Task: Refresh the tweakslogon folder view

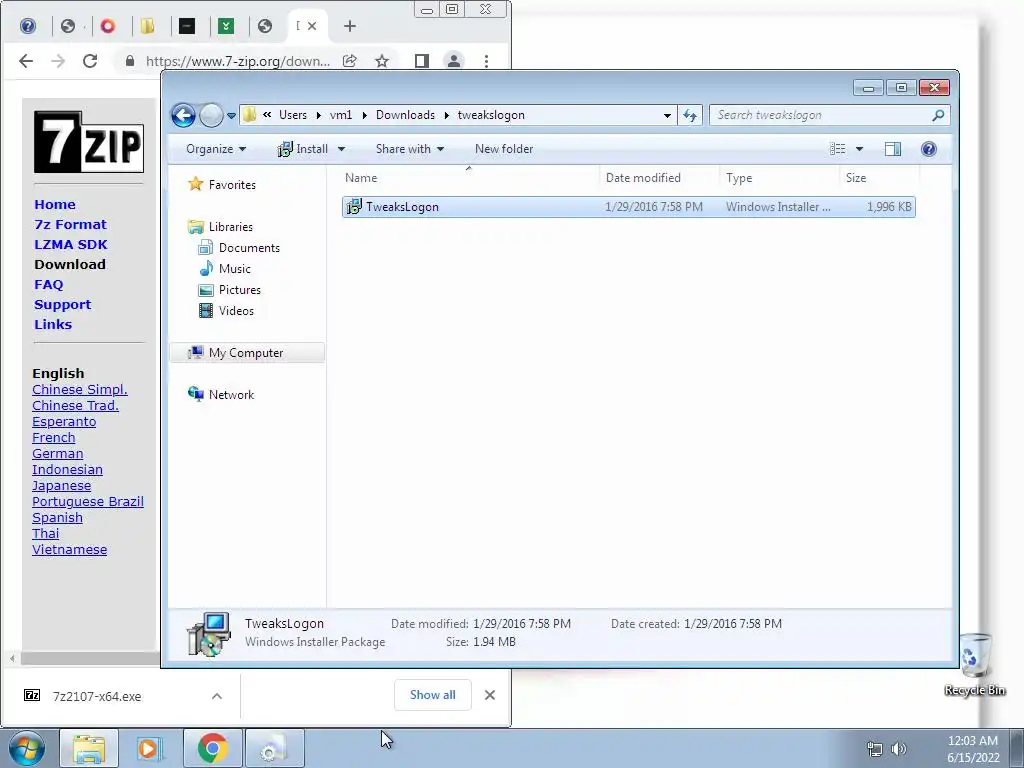Action: tap(690, 116)
